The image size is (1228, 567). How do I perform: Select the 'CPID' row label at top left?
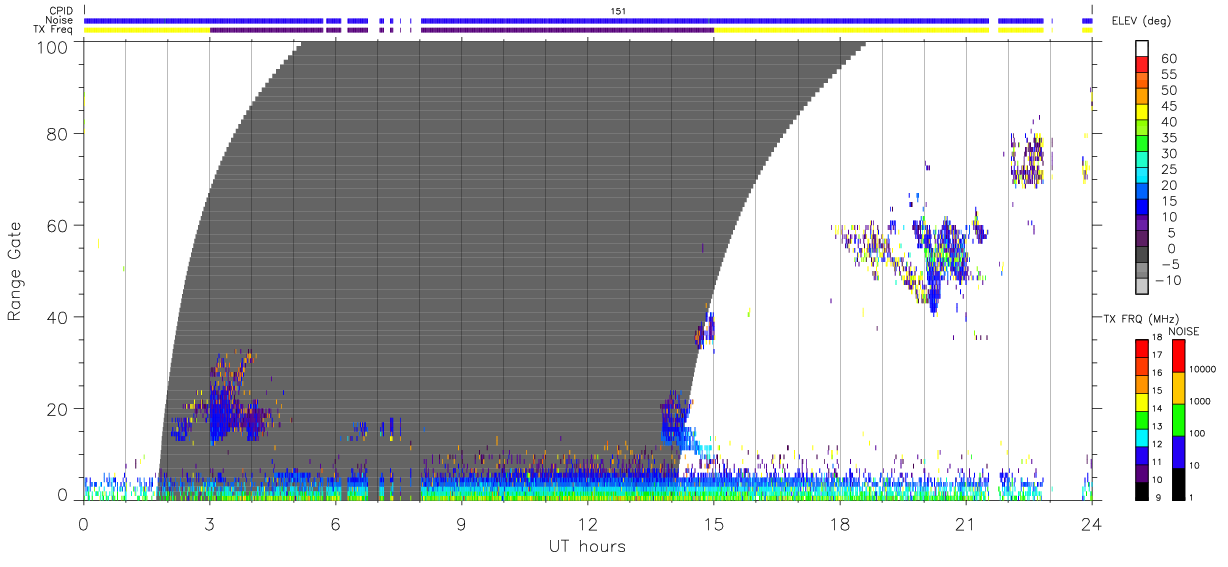62,11
